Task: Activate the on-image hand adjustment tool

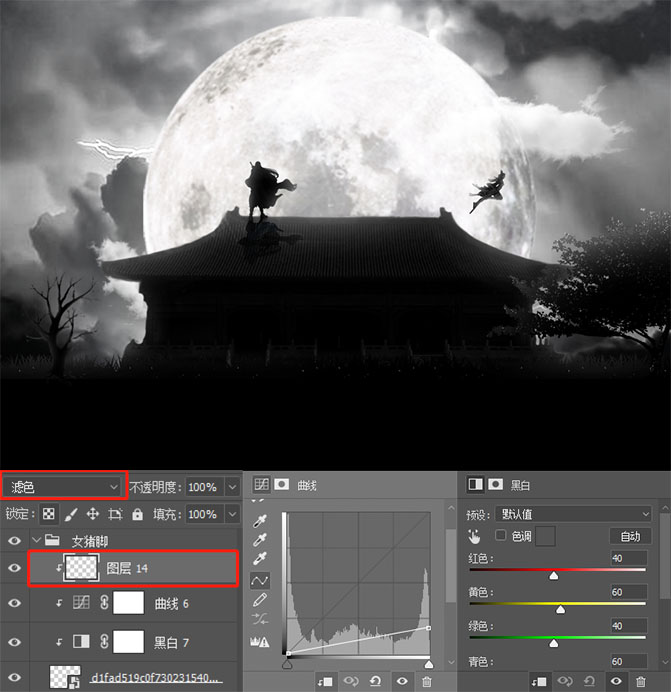Action: point(475,536)
